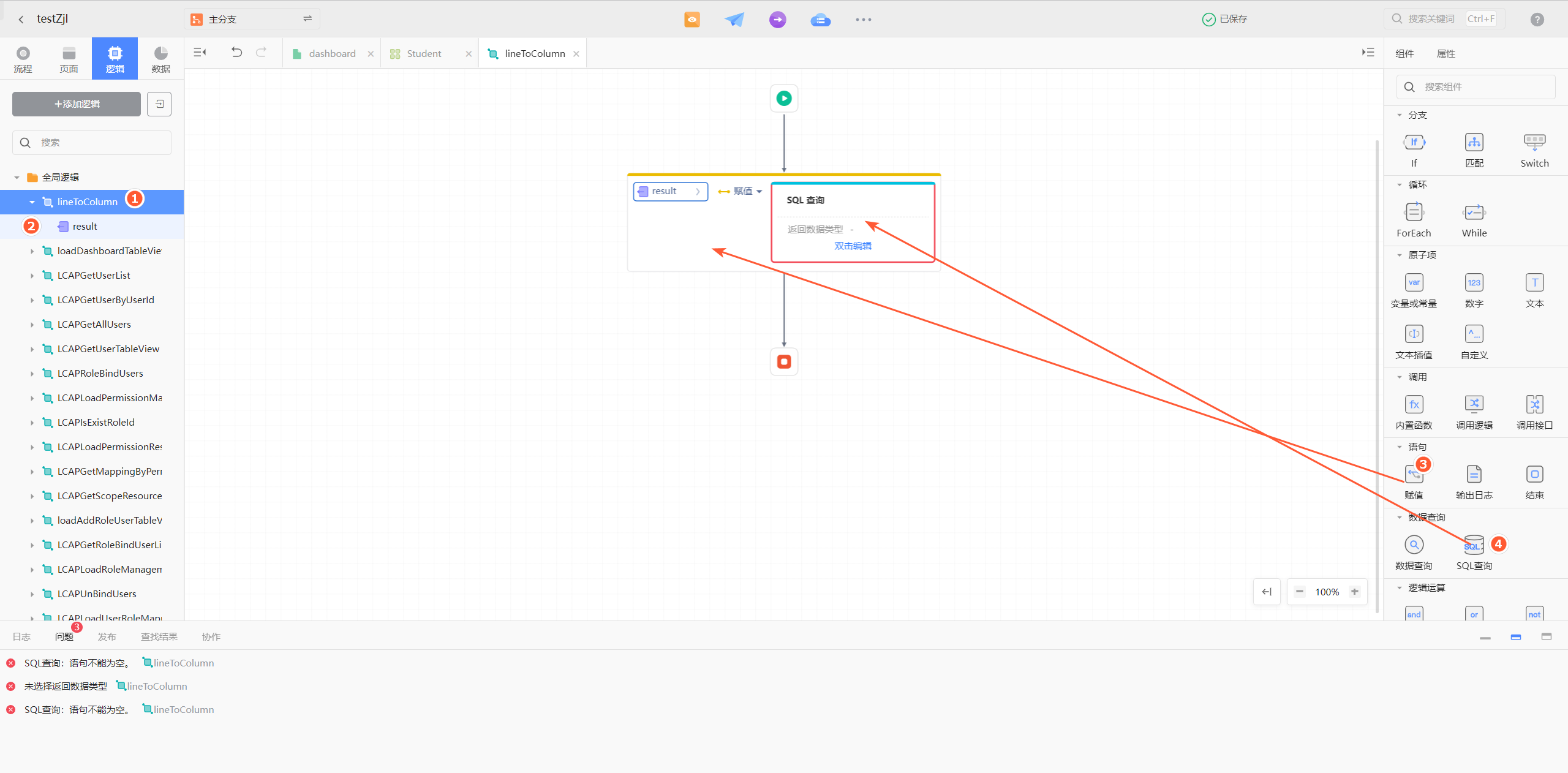Image resolution: width=1568 pixels, height=773 pixels.
Task: Collapse the 原子项 component section
Action: coord(1400,255)
